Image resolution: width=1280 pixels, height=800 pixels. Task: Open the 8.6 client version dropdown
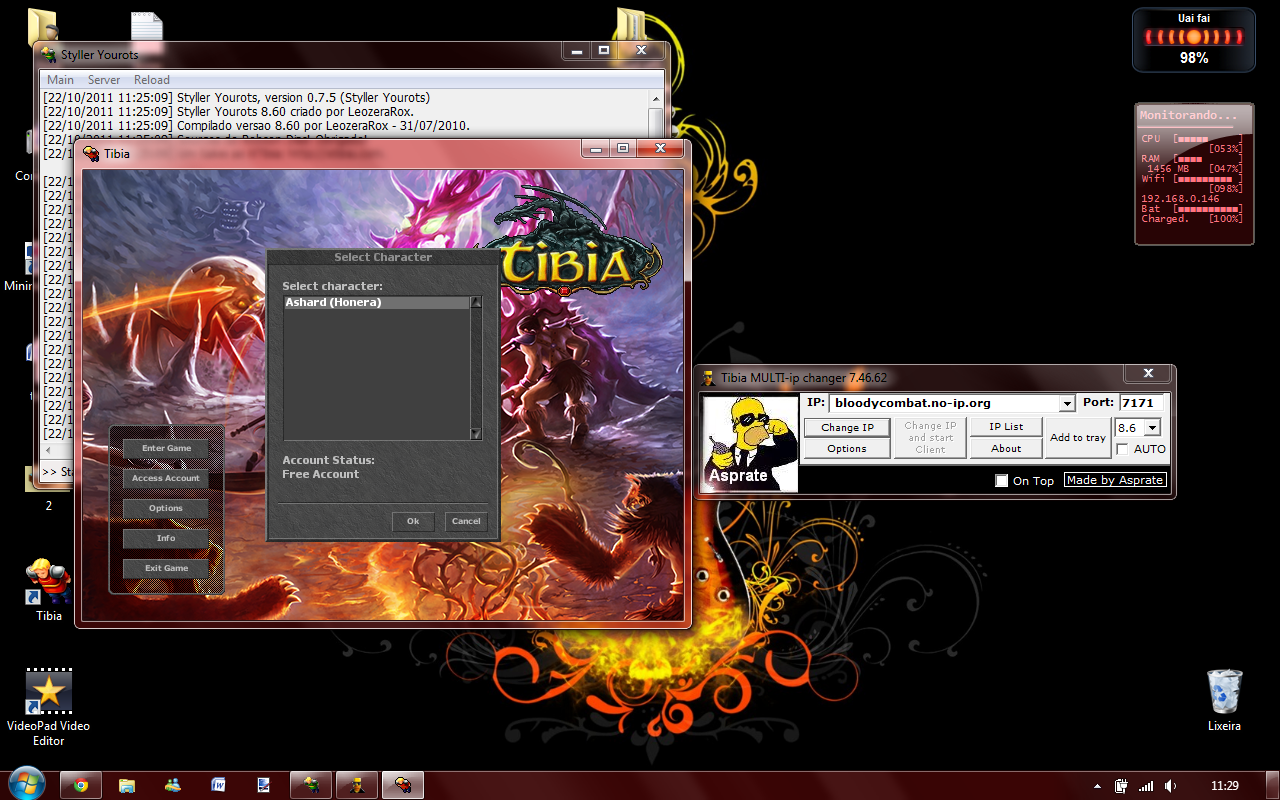pyautogui.click(x=1152, y=427)
